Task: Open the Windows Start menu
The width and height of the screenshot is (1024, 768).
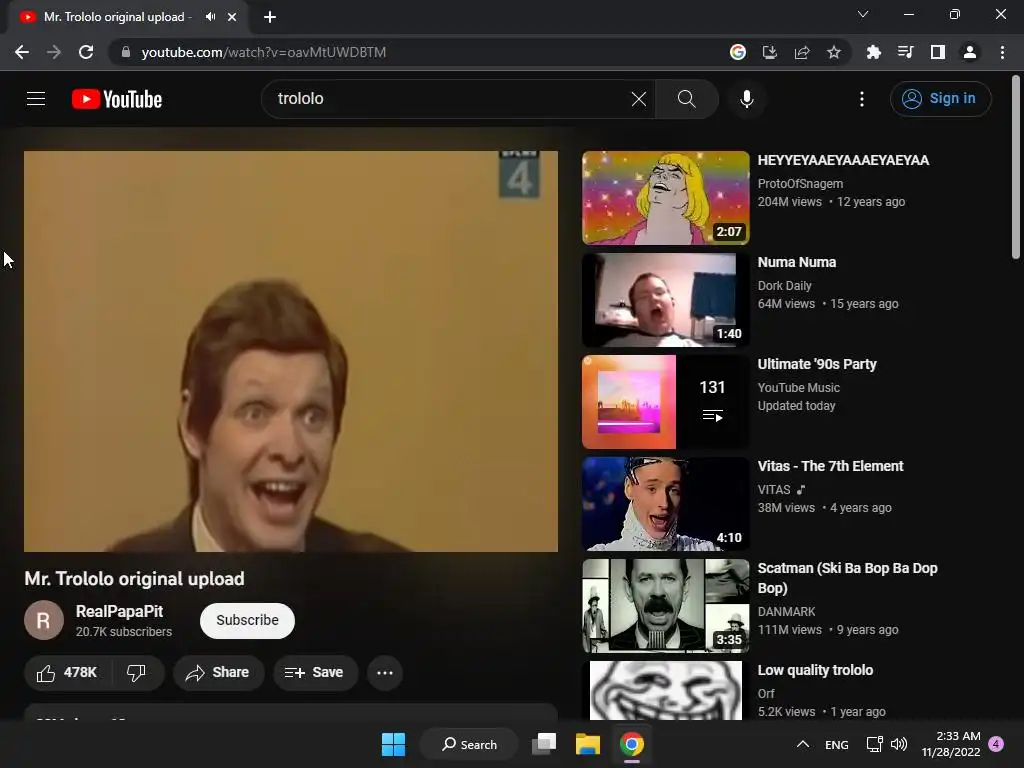Action: pos(393,744)
